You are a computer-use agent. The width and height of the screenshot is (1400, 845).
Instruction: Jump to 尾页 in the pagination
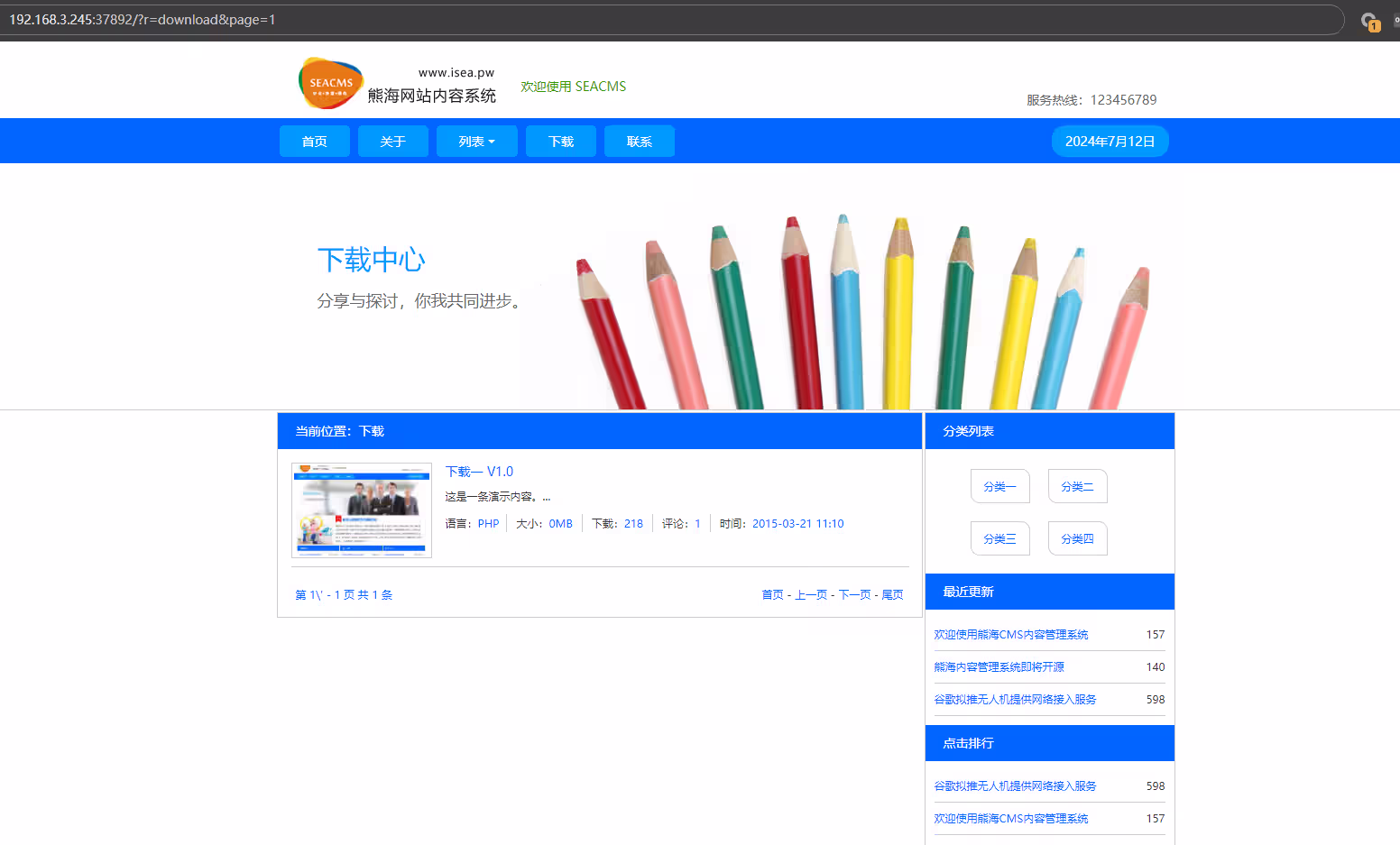tap(892, 595)
